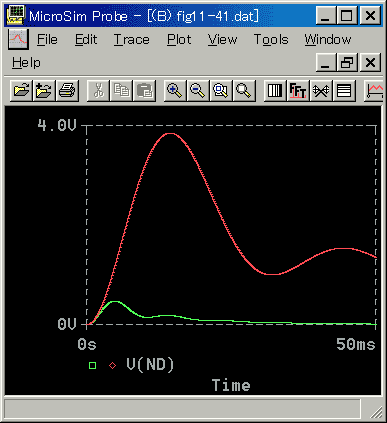Click the resize grip in status bar corner
The height and width of the screenshot is (423, 387).
coord(376,412)
